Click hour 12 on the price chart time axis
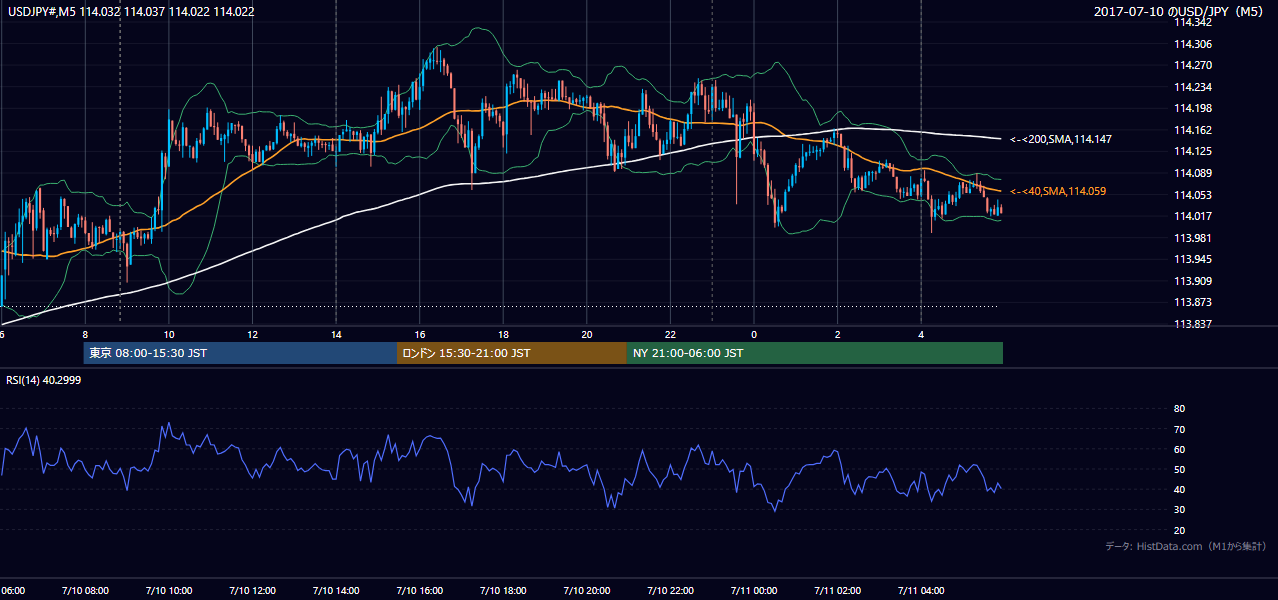The width and height of the screenshot is (1278, 600). (x=252, y=334)
